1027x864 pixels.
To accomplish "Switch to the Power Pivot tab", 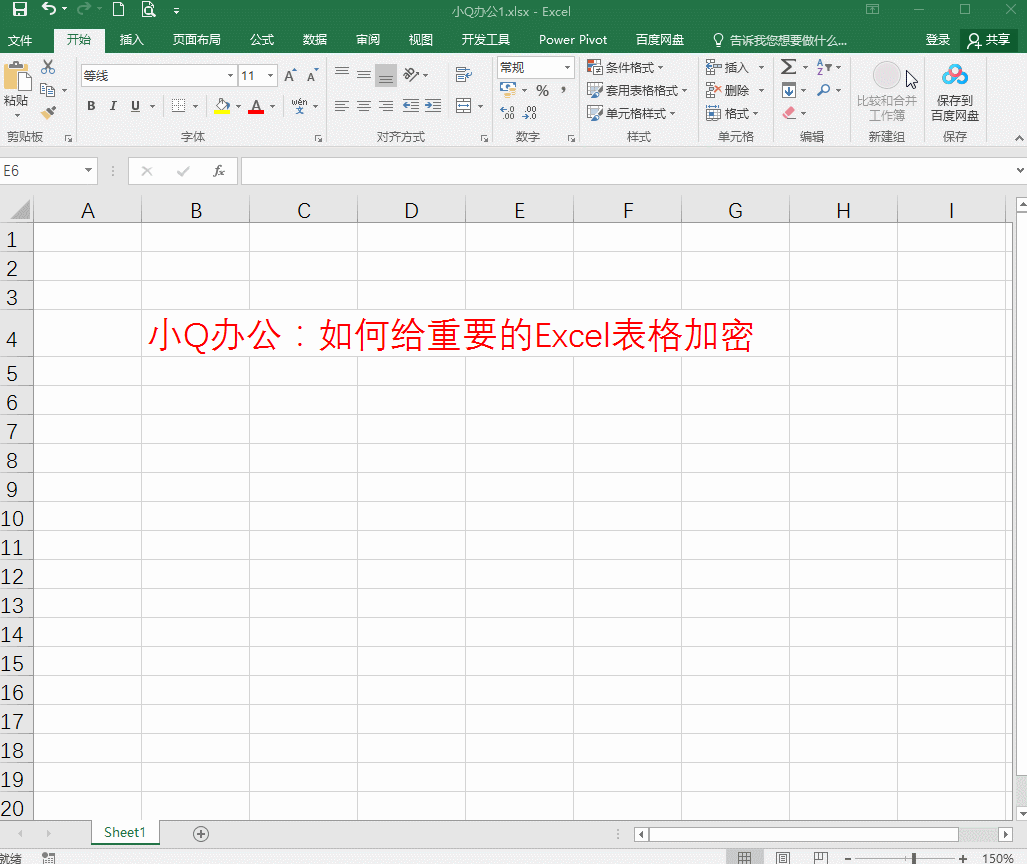I will [x=573, y=40].
